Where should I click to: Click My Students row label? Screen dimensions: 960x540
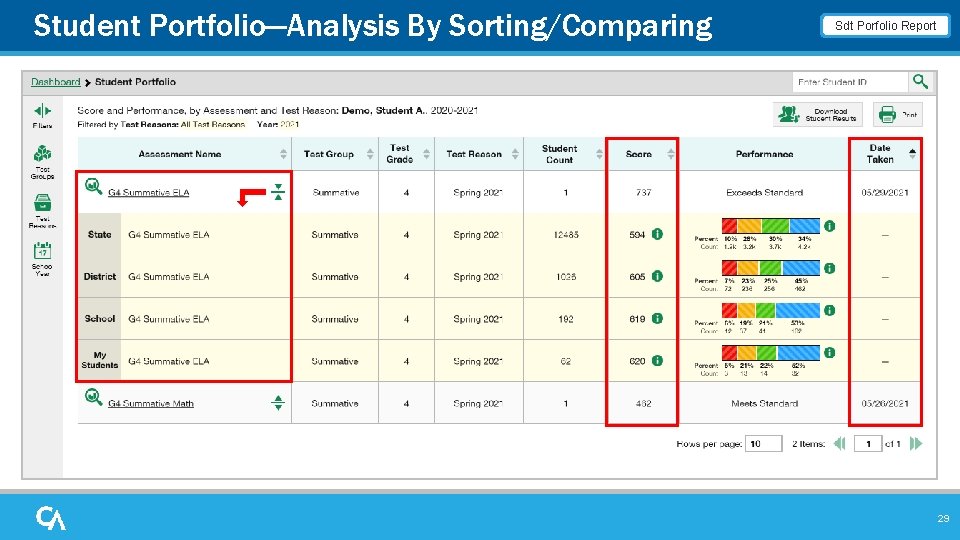click(99, 360)
